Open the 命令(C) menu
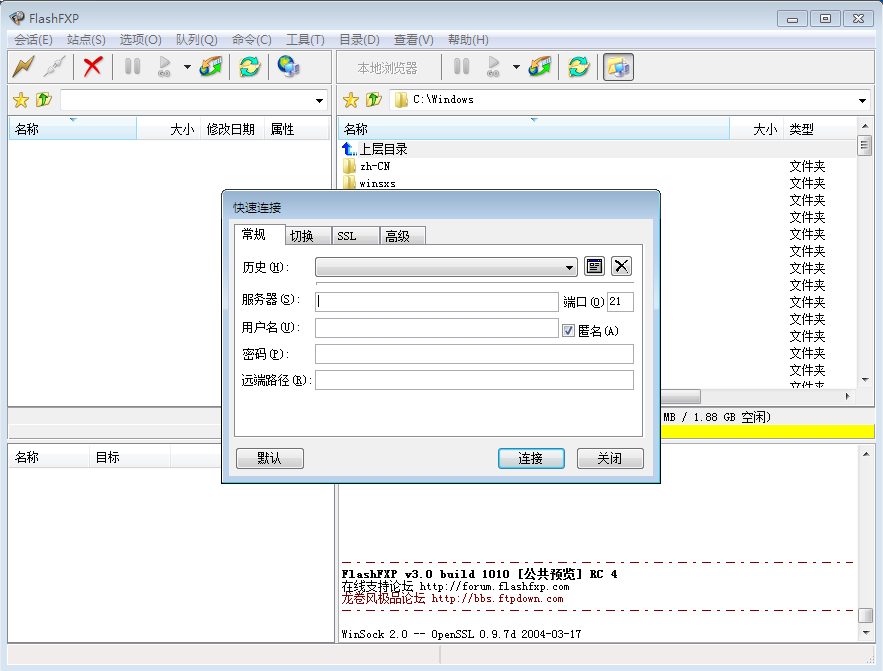This screenshot has height=671, width=883. 252,40
